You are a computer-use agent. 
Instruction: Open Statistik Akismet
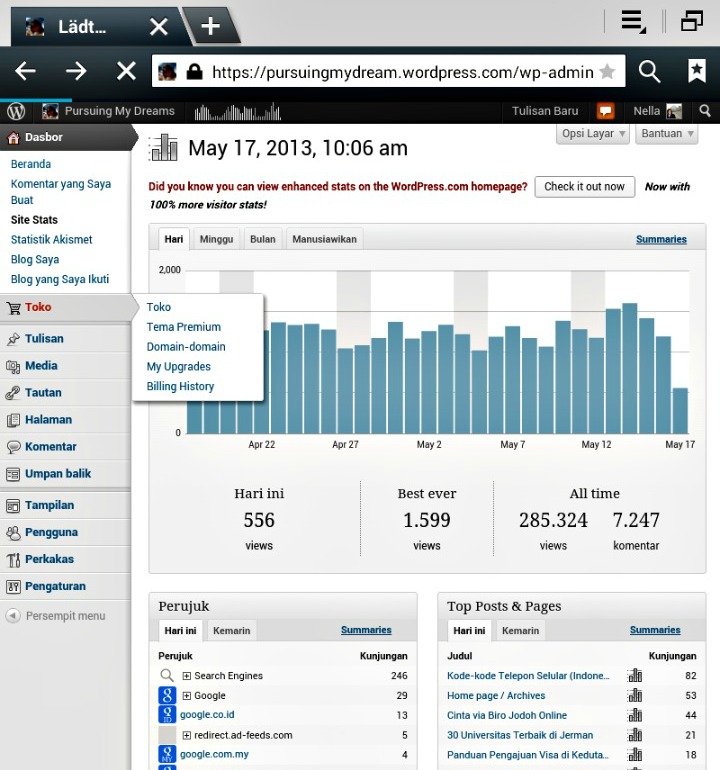[52, 240]
